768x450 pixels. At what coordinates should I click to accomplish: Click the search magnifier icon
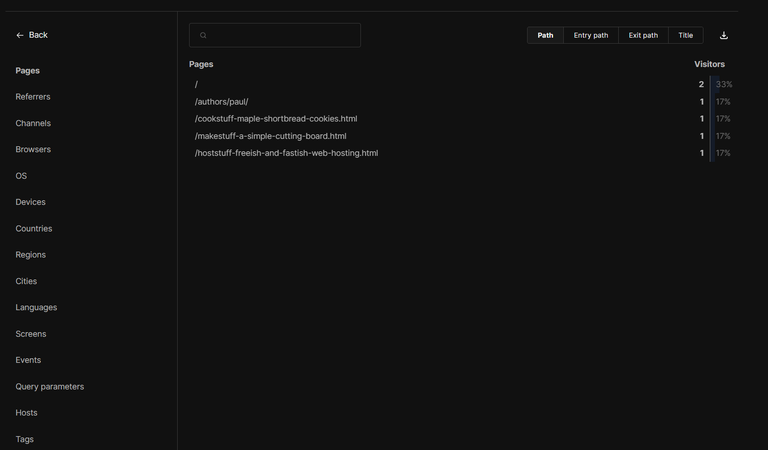(203, 35)
